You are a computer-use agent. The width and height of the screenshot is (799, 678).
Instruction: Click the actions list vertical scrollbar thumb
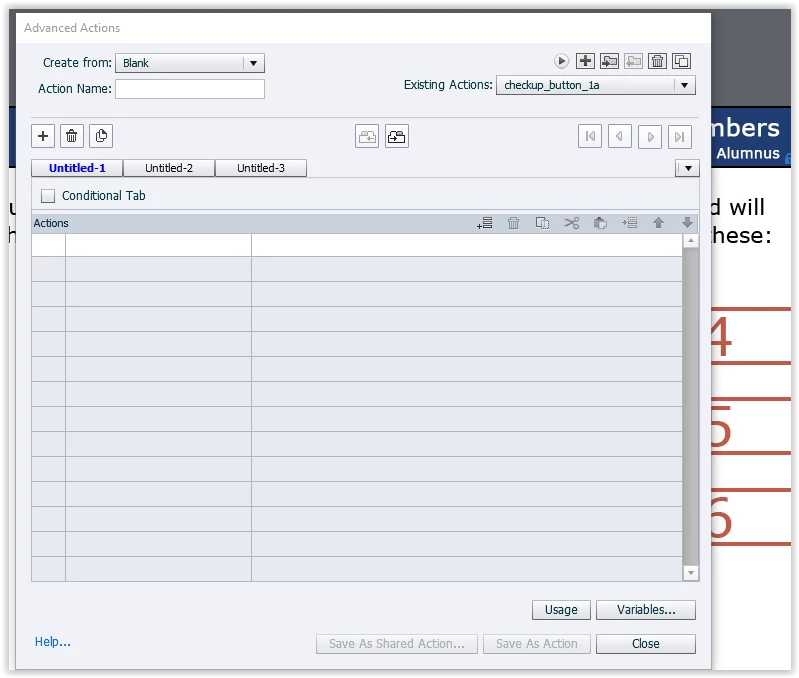click(x=690, y=406)
